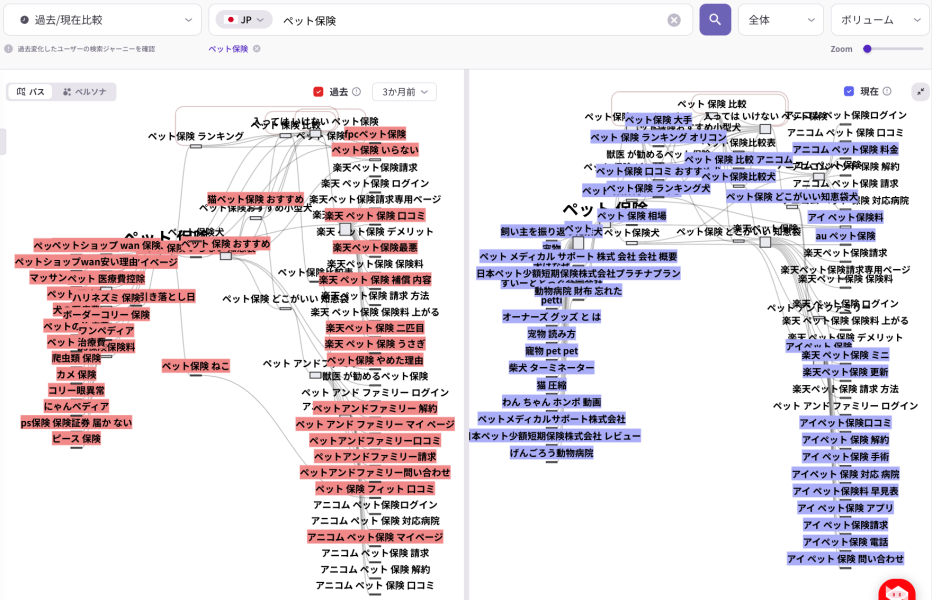
Task: Clear the search field with the X icon
Action: pyautogui.click(x=674, y=20)
